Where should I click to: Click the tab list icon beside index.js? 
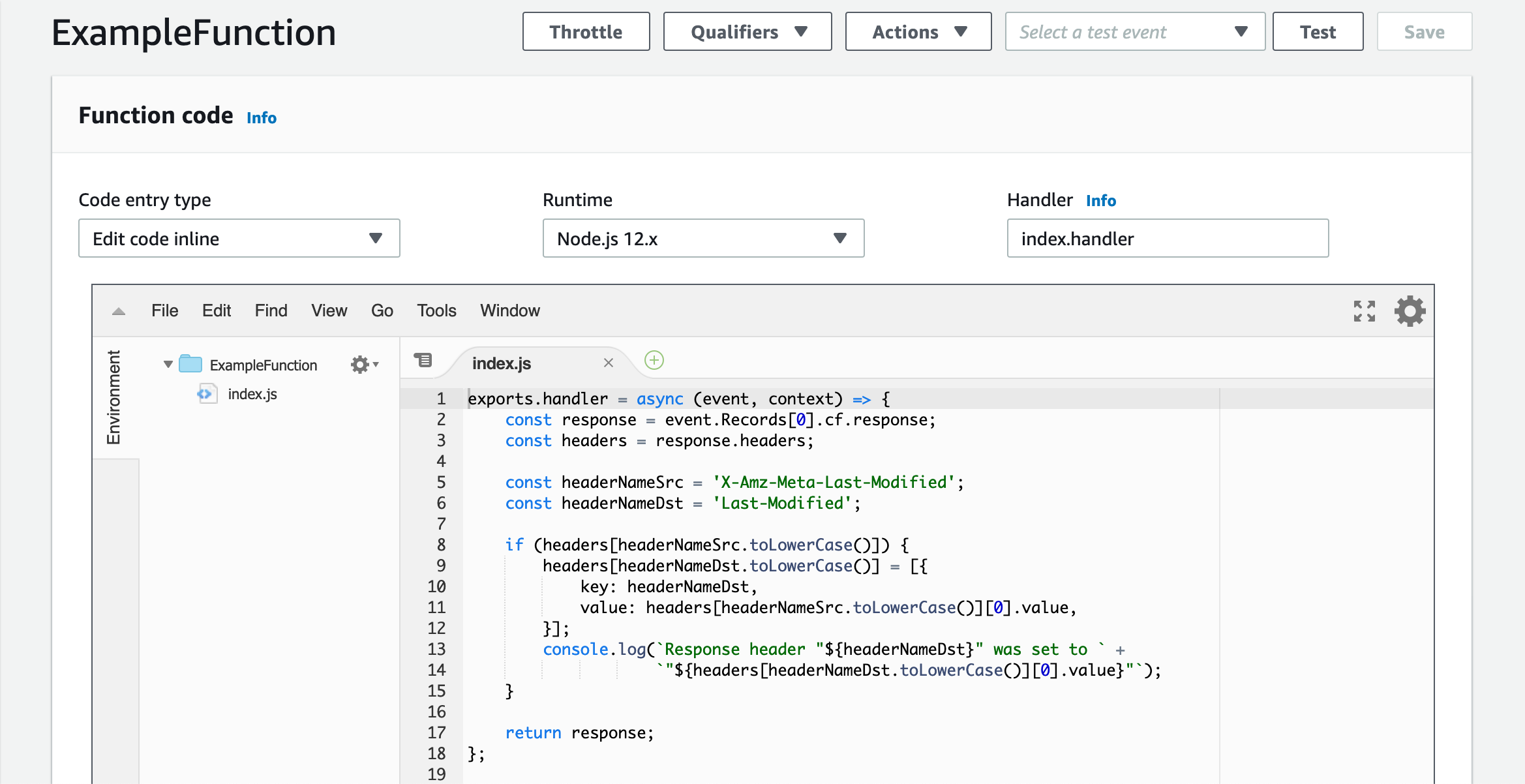point(423,360)
